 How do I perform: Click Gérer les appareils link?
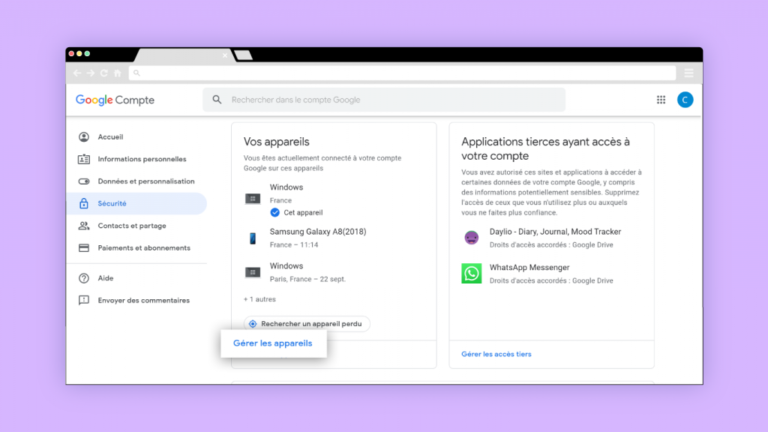click(273, 343)
